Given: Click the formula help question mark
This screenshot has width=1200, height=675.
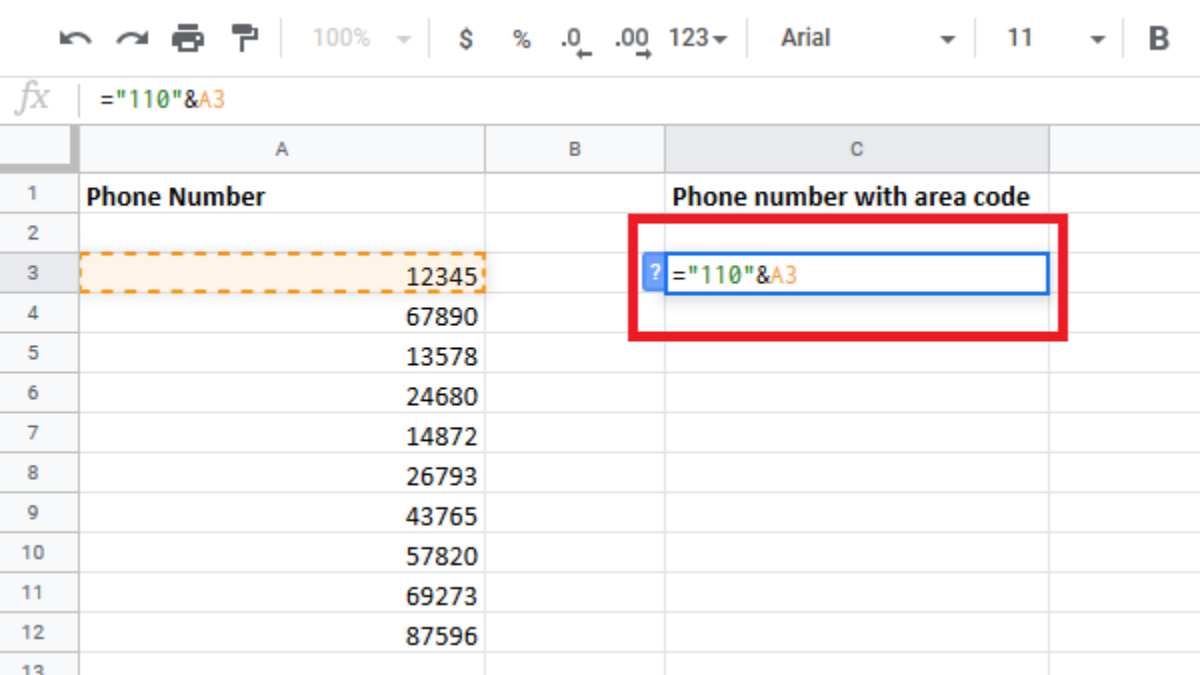Looking at the screenshot, I should pyautogui.click(x=654, y=273).
